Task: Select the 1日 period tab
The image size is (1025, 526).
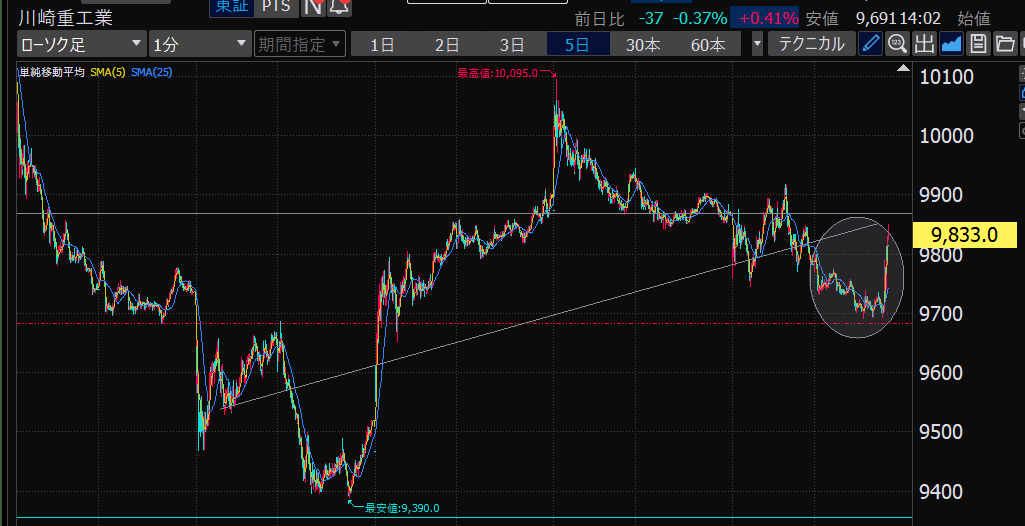Action: 381,44
